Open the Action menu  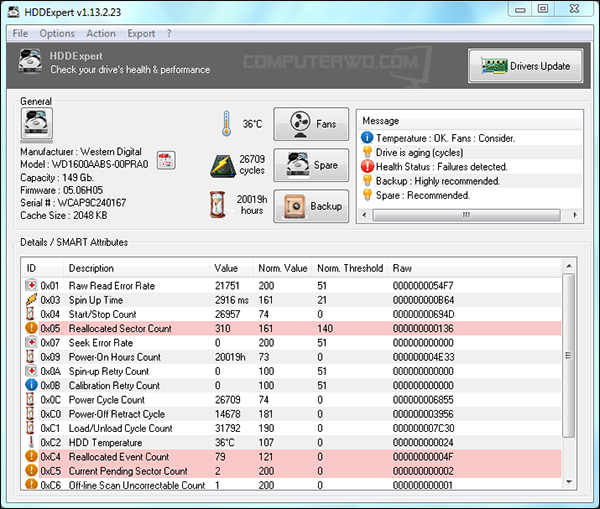[101, 34]
